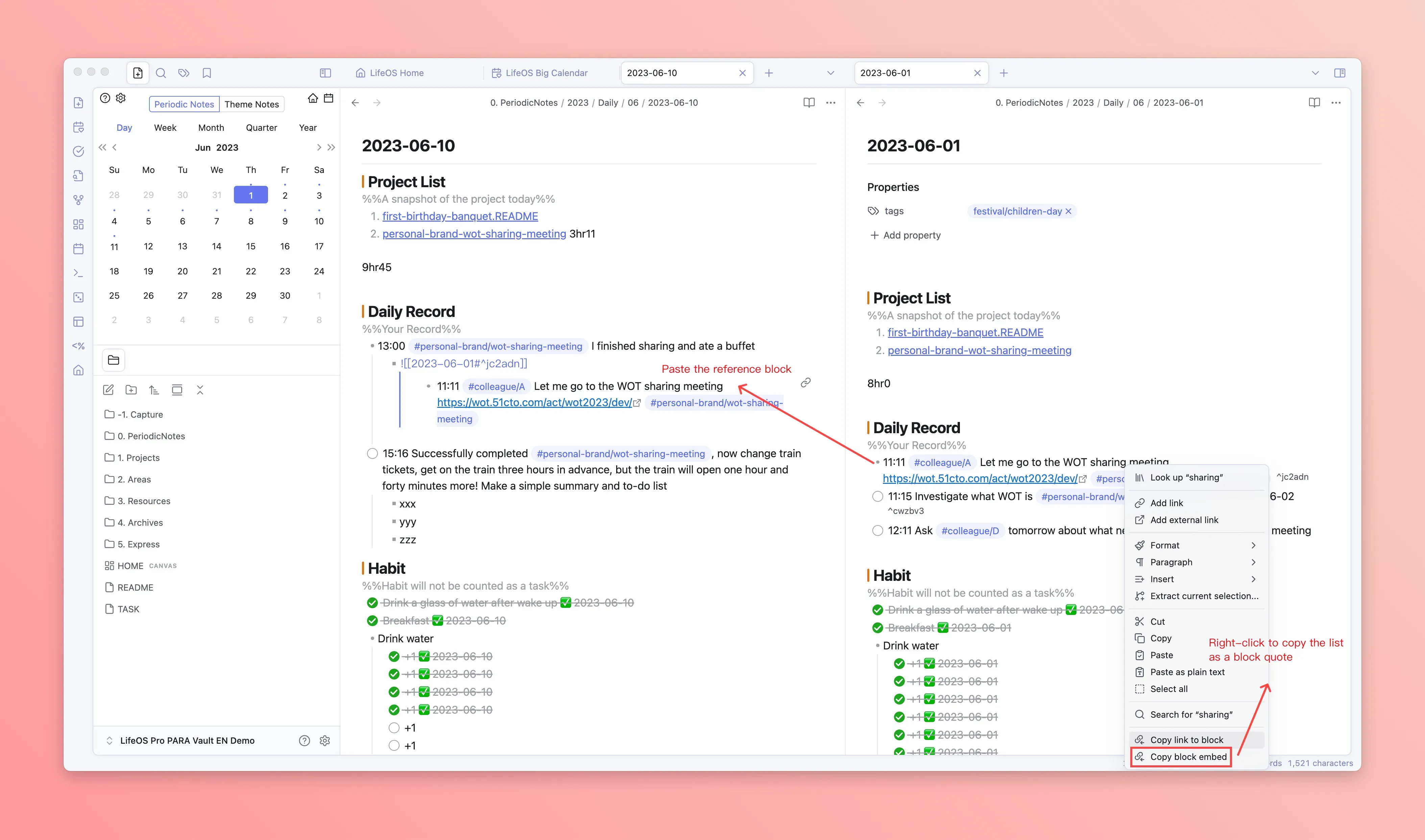Open the bookmarks icon in top toolbar
Image resolution: width=1425 pixels, height=840 pixels.
pos(207,73)
